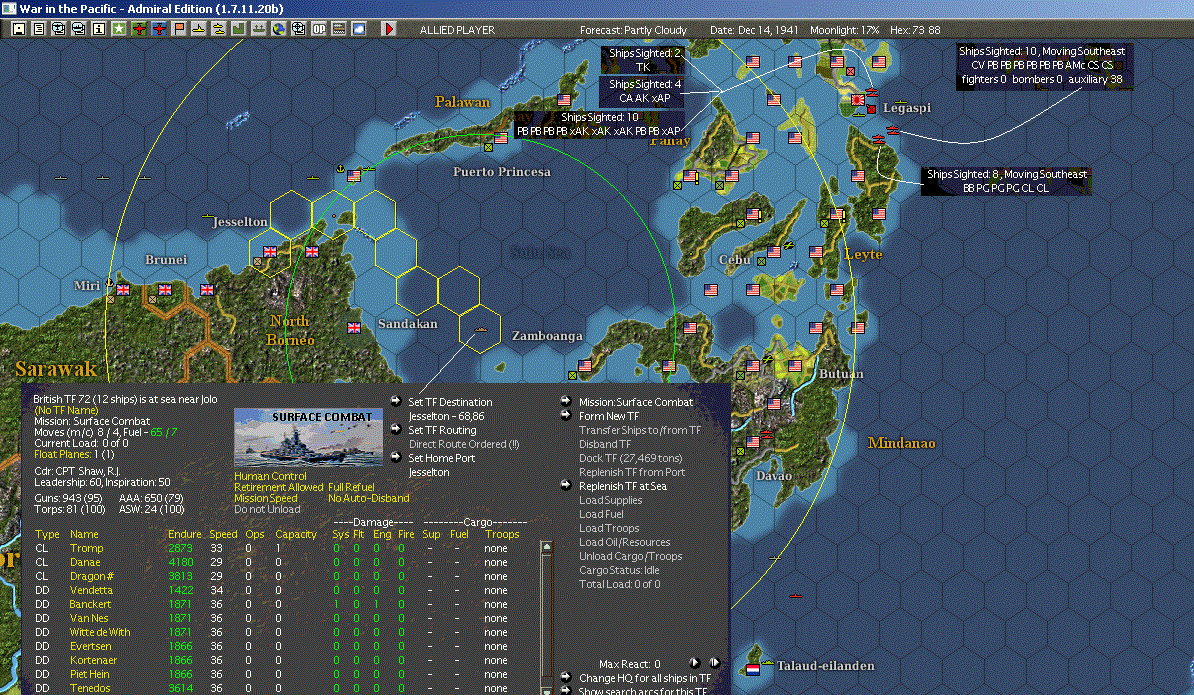Viewport: 1194px width, 695px height.
Task: Click the arrow beside Form New TF
Action: click(566, 415)
